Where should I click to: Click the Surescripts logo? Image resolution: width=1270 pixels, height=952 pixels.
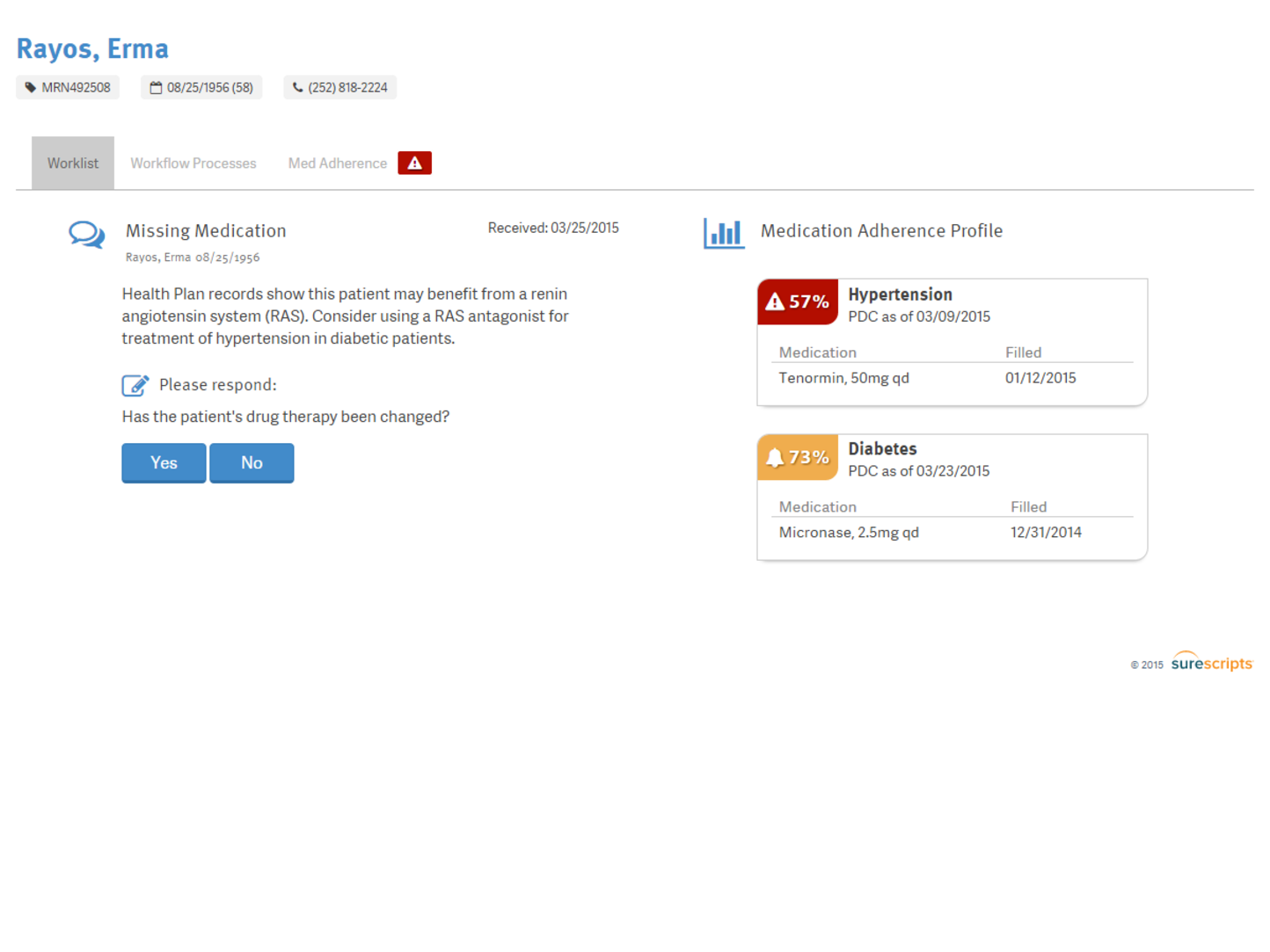pyautogui.click(x=1212, y=664)
